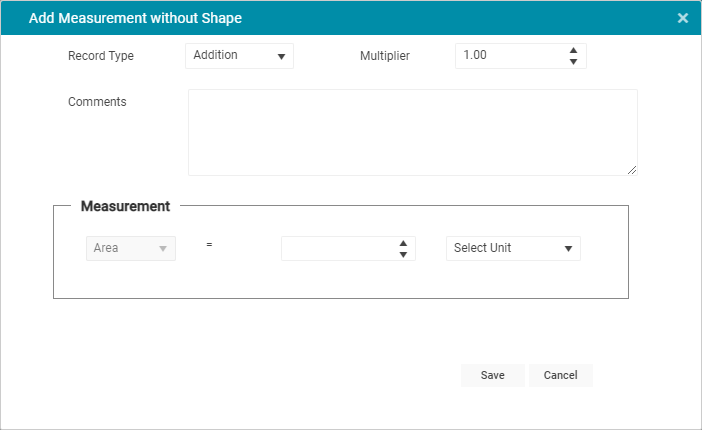Screen dimensions: 702x430
Task: Increase the Multiplier using the up arrow
Action: click(573, 50)
